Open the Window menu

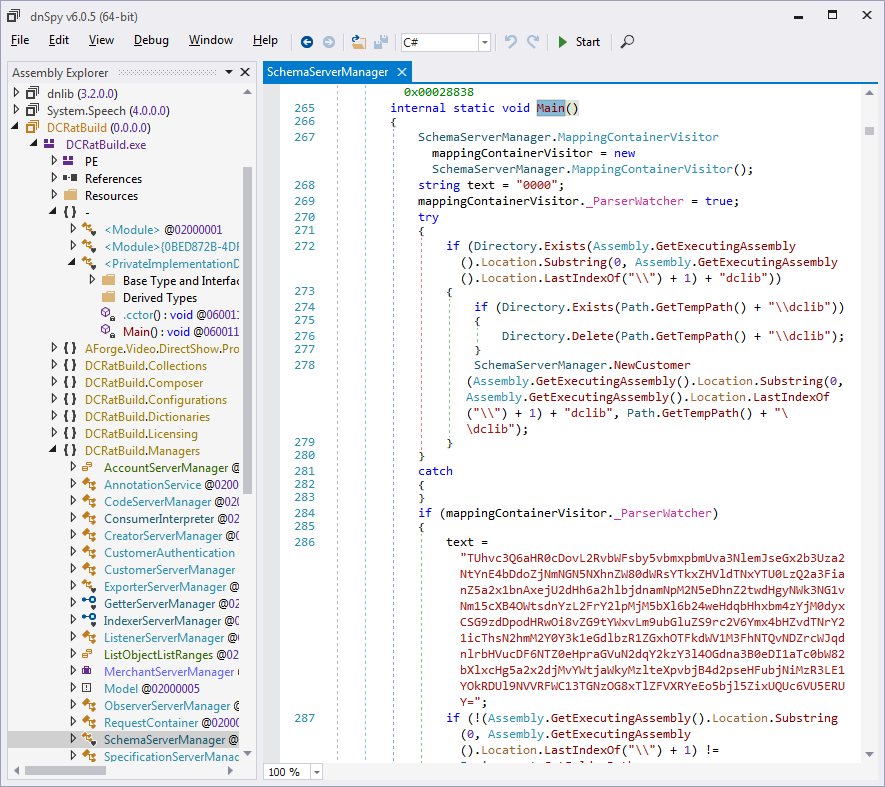coord(211,40)
